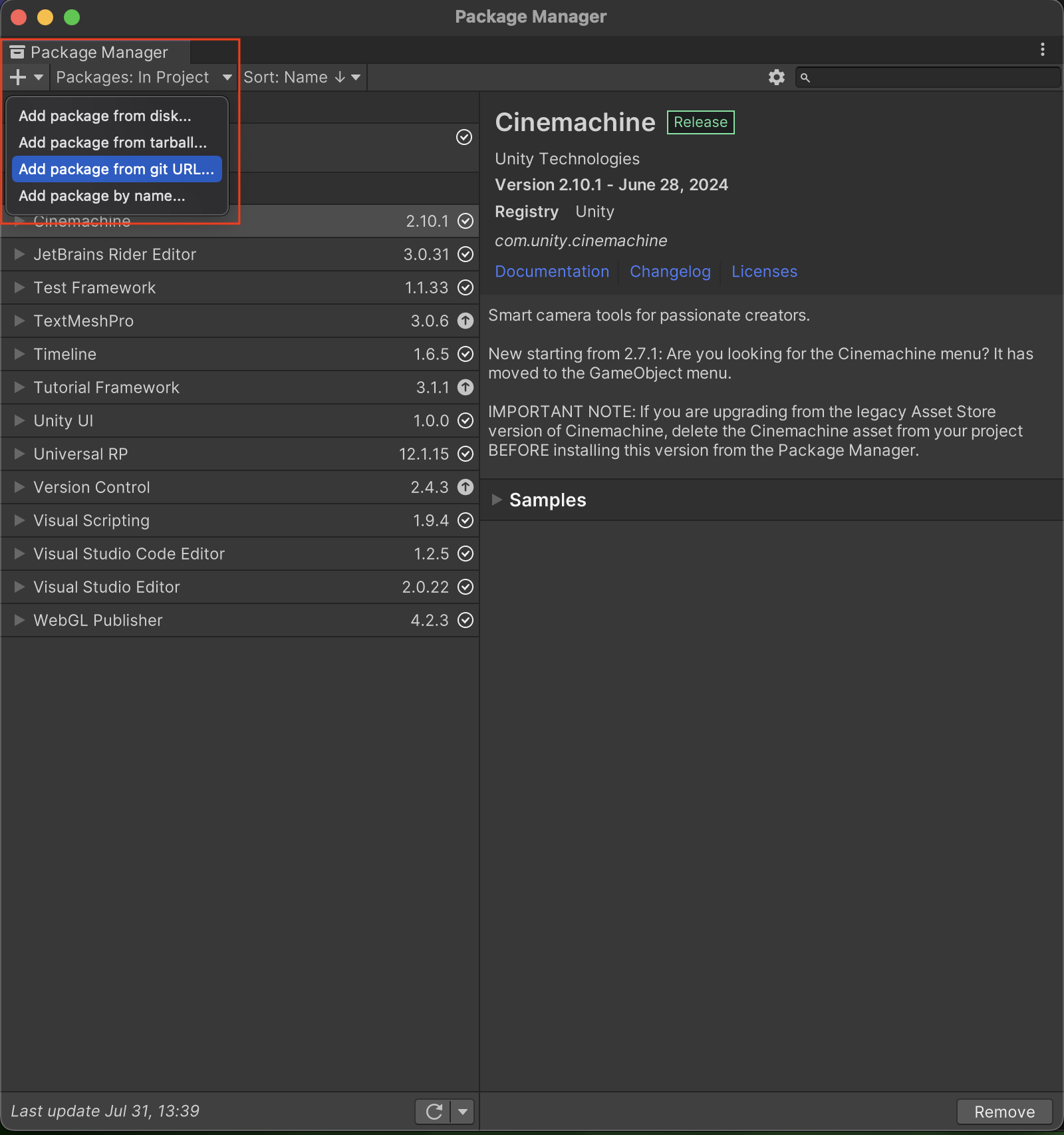Click the macOS green zoom window button
The image size is (1064, 1135).
click(x=72, y=17)
